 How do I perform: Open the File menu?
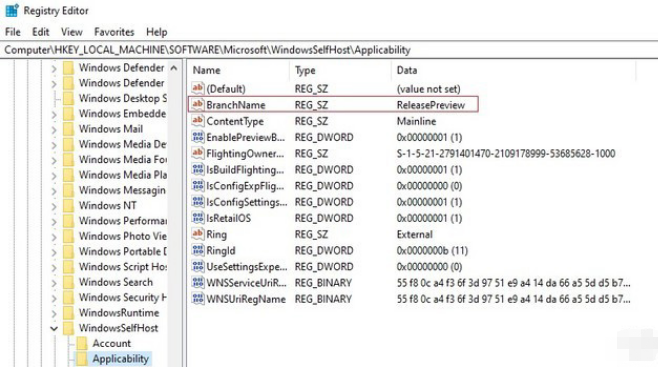click(x=13, y=32)
